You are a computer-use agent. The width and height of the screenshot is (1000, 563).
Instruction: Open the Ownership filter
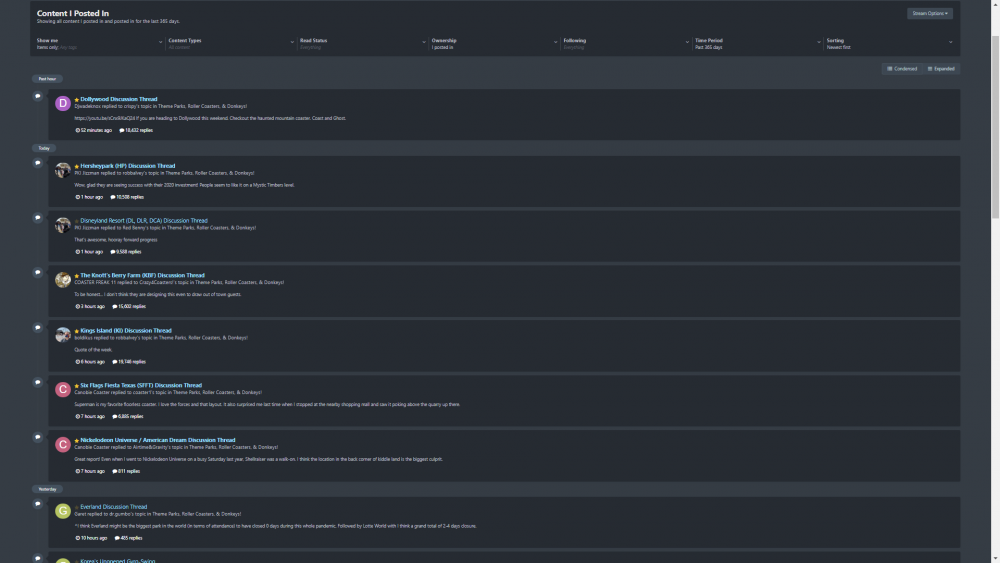pos(493,44)
